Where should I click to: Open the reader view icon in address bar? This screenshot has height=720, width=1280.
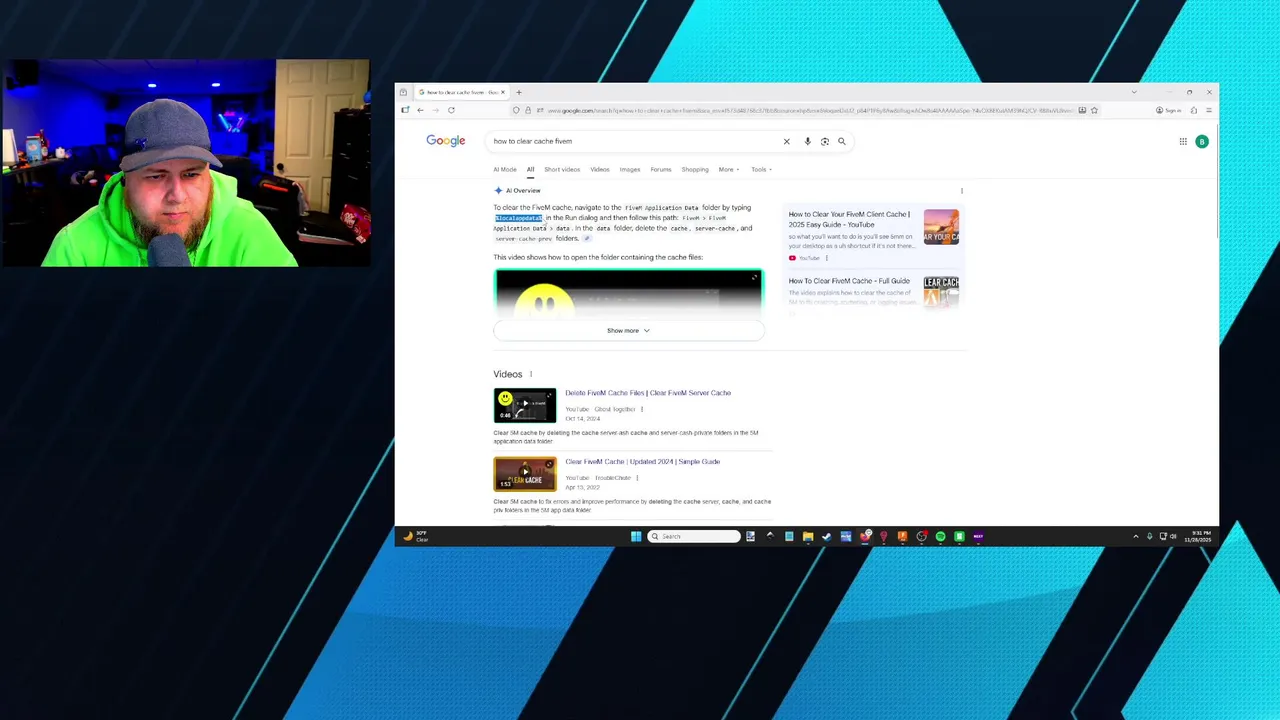point(1082,110)
